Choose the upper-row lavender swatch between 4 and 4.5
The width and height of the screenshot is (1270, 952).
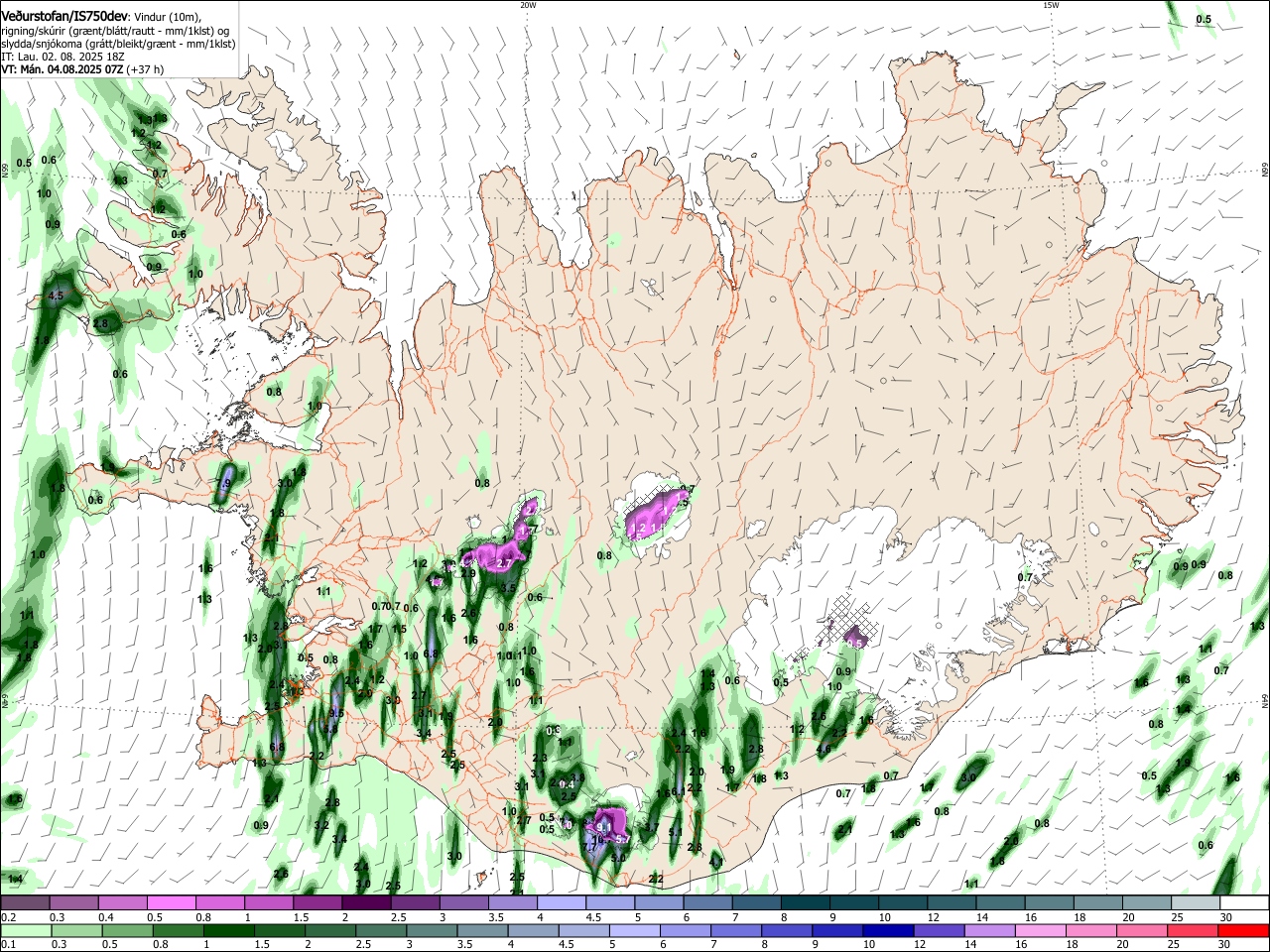[x=562, y=903]
